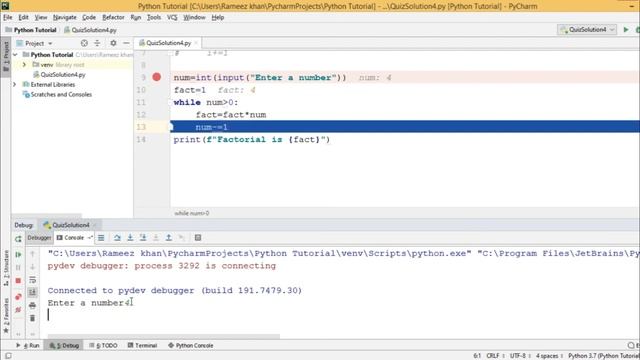Open the Edit menu
Viewport: 640px width, 360px height.
coord(24,17)
